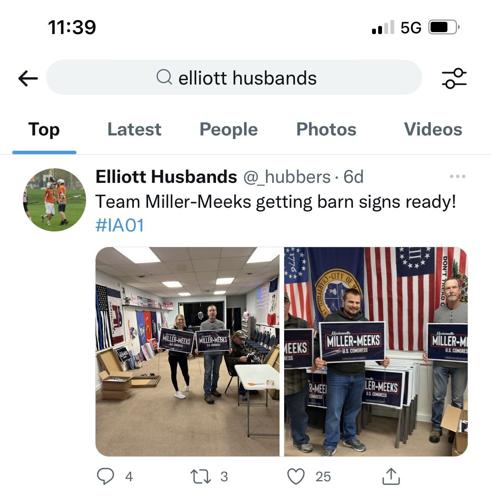Retweet the Miller-Meeks post
Image resolution: width=491 pixels, height=500 pixels.
tap(200, 476)
